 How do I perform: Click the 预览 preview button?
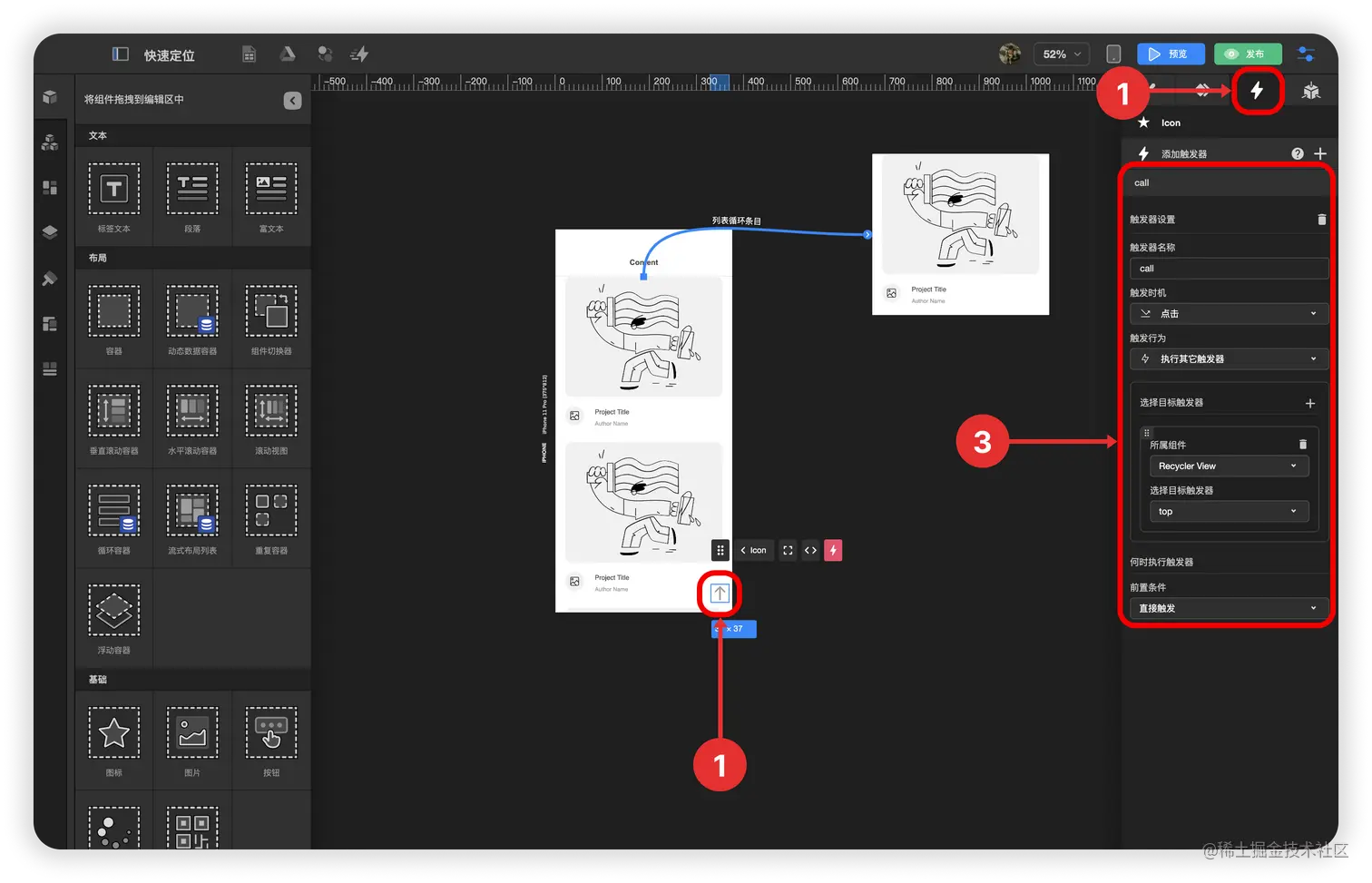[1171, 54]
